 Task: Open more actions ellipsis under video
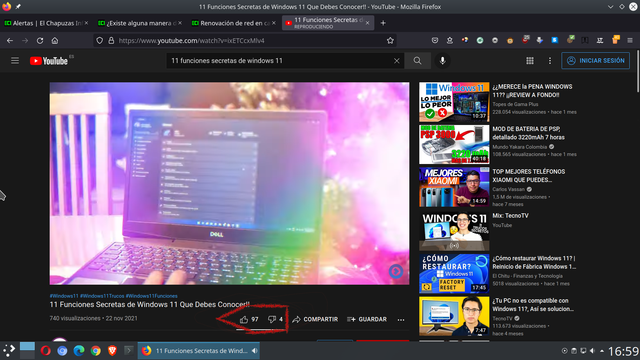pyautogui.click(x=401, y=320)
